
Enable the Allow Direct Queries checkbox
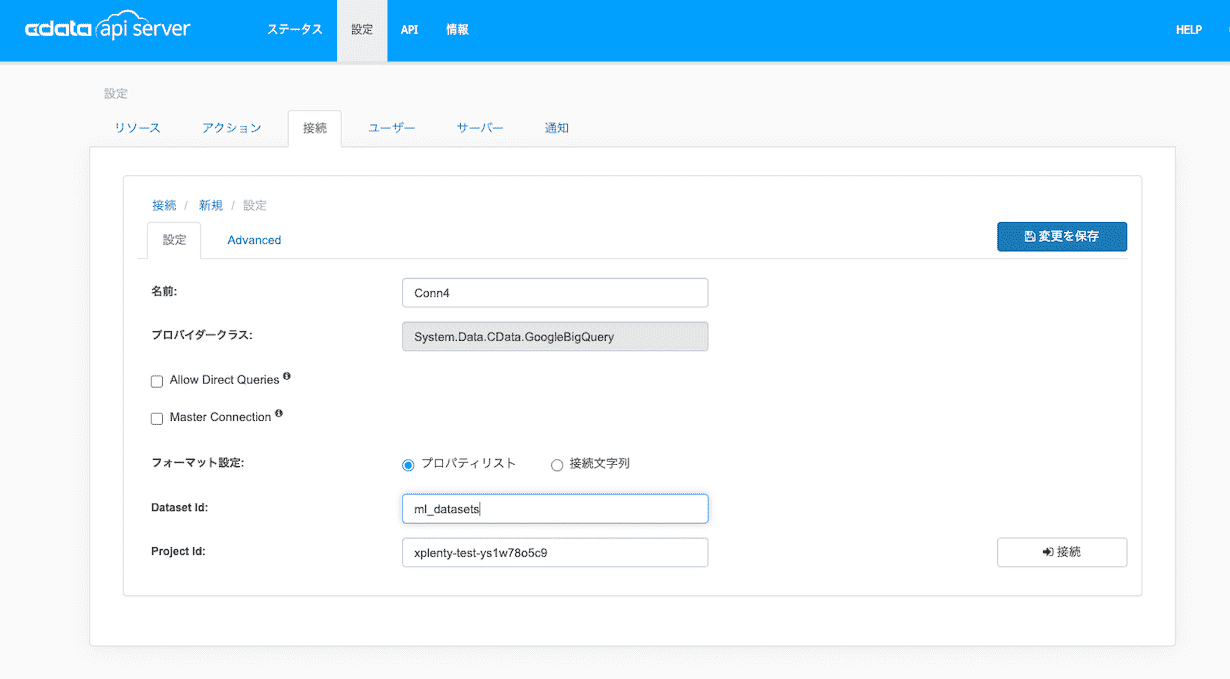(x=157, y=381)
